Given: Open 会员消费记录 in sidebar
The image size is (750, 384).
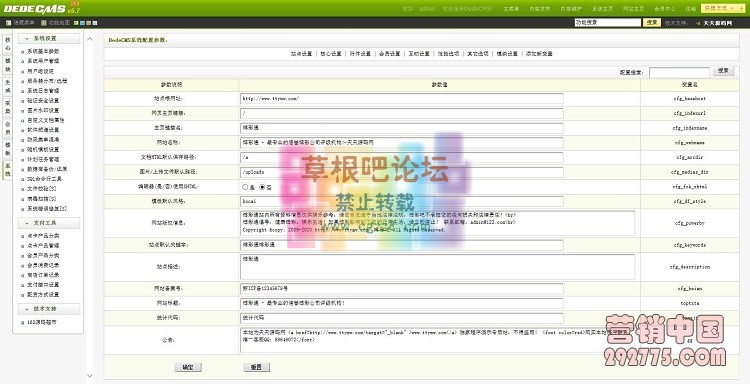Looking at the screenshot, I should [x=43, y=265].
